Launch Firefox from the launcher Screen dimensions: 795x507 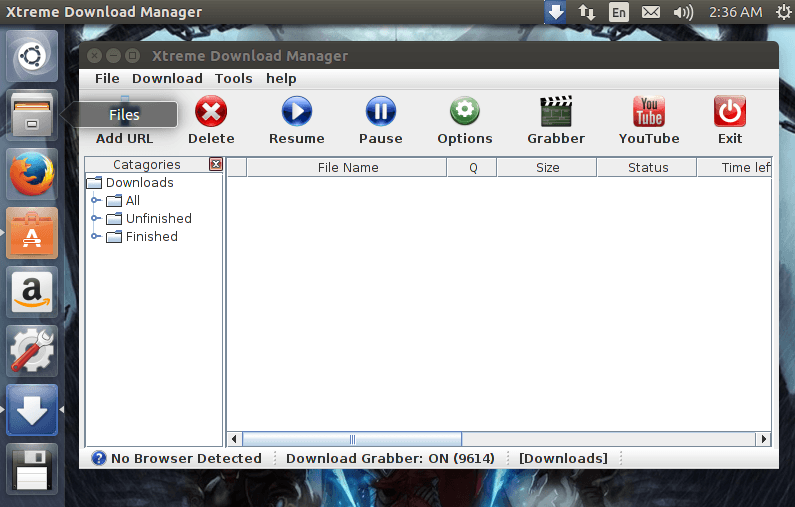coord(32,174)
